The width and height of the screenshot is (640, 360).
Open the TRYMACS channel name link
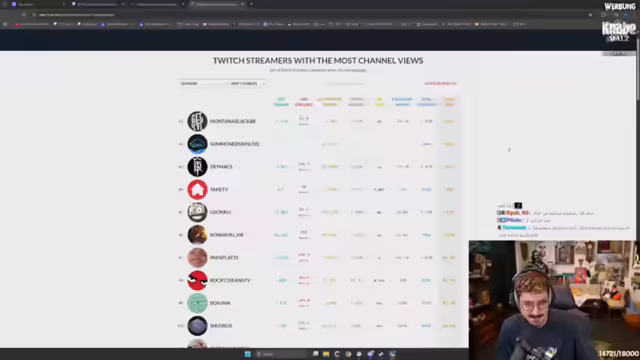[221, 167]
